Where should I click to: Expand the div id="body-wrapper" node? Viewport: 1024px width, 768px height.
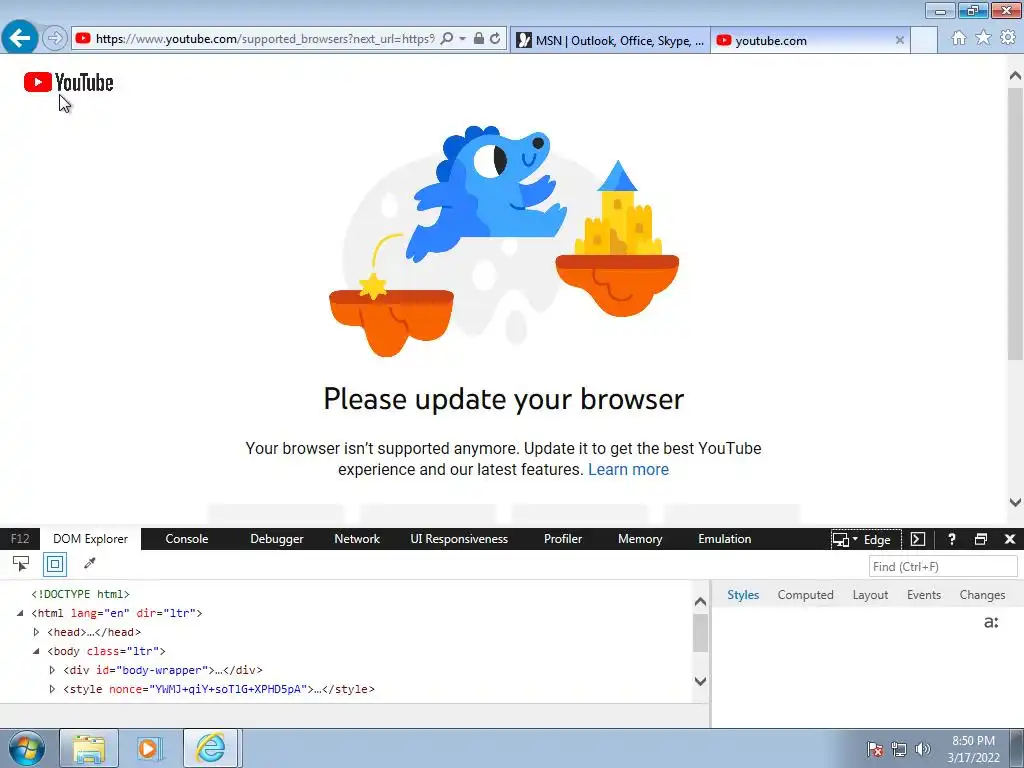click(52, 670)
